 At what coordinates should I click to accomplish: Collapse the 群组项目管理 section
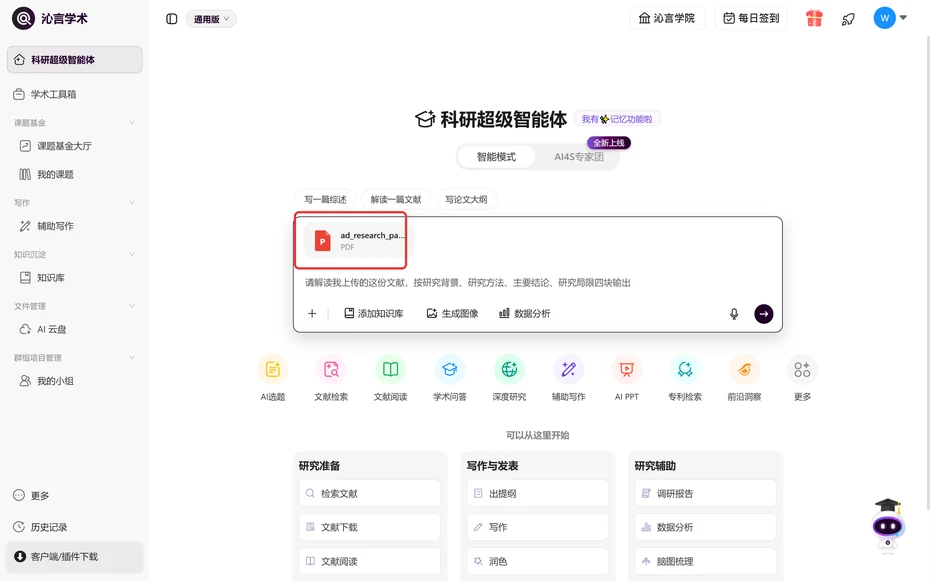click(132, 357)
